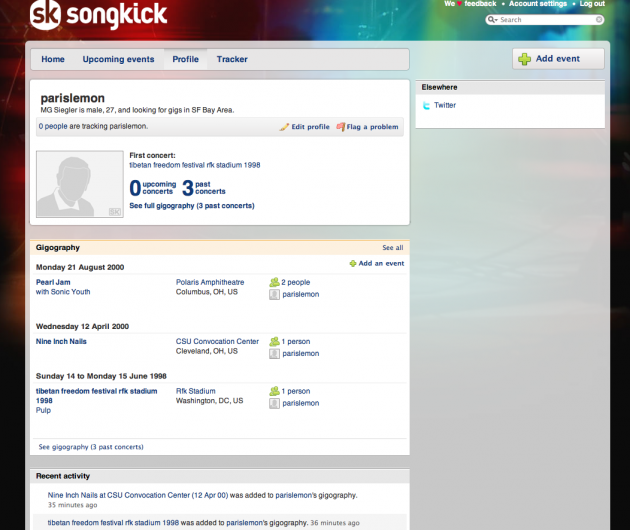Open Nine Inch Nails artist link

(x=61, y=342)
